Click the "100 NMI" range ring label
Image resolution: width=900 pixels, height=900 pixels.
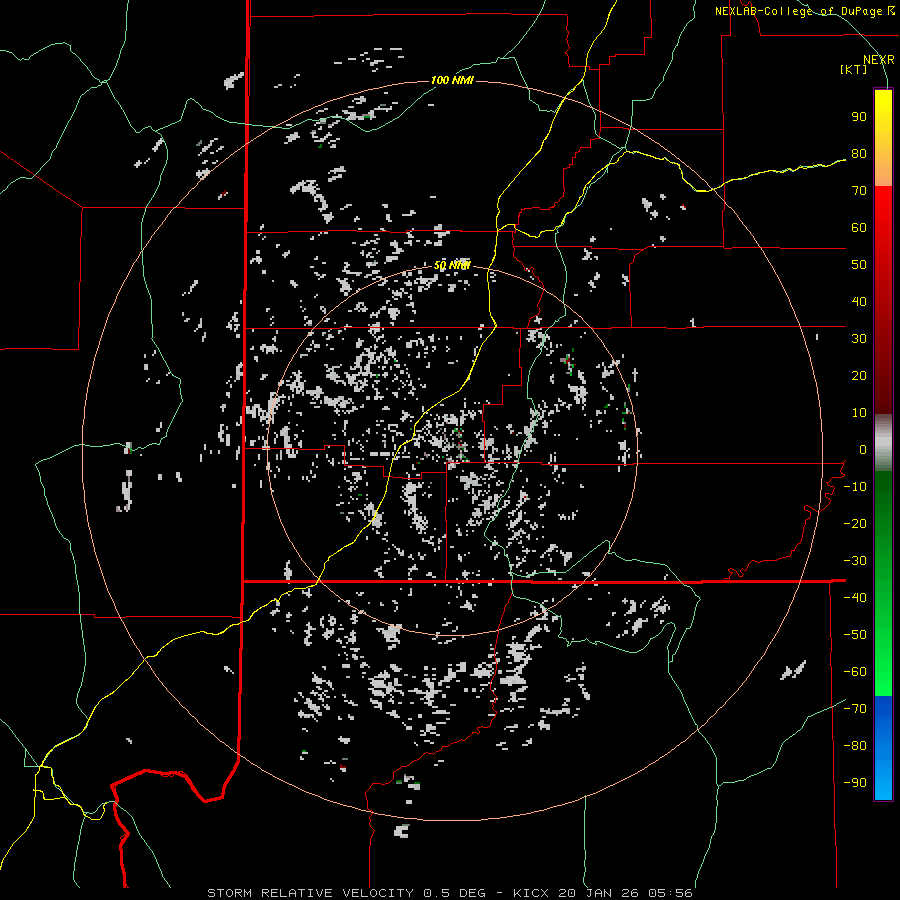[452, 80]
